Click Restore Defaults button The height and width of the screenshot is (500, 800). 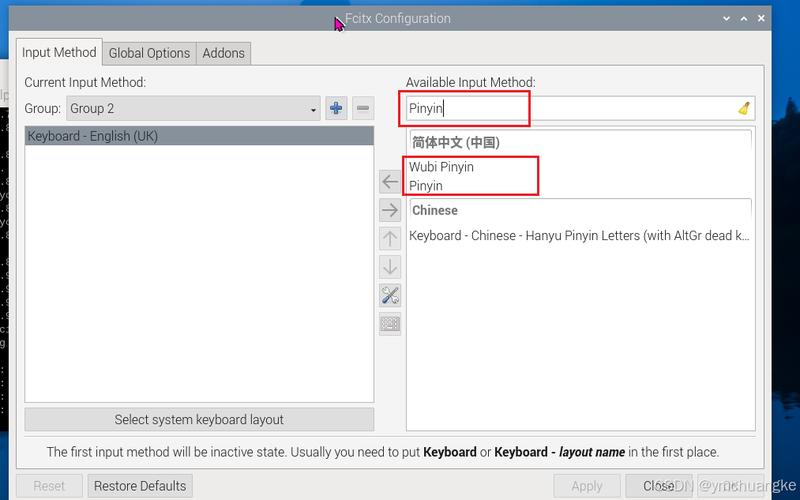(140, 486)
